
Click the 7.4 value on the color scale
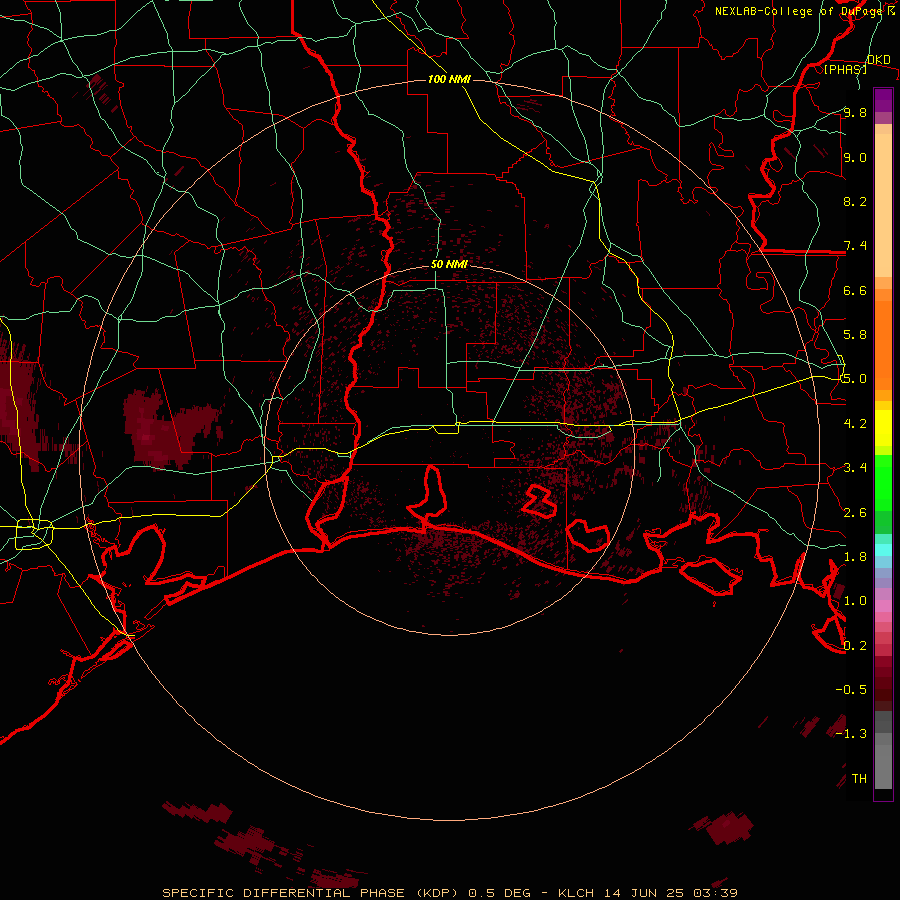point(855,246)
